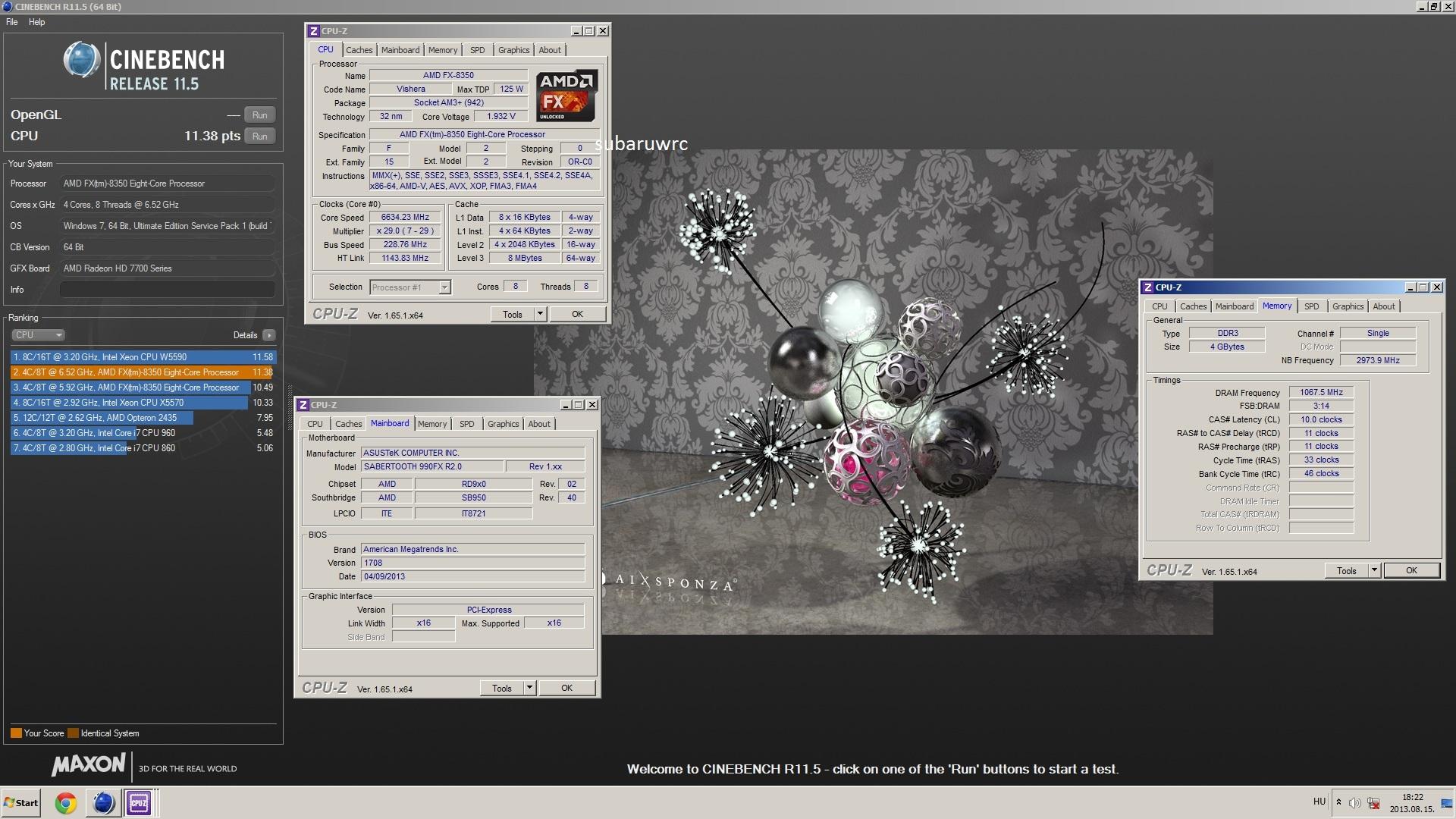The height and width of the screenshot is (819, 1456).
Task: Open Tools dropdown arrow in Mainboard window
Action: (529, 689)
